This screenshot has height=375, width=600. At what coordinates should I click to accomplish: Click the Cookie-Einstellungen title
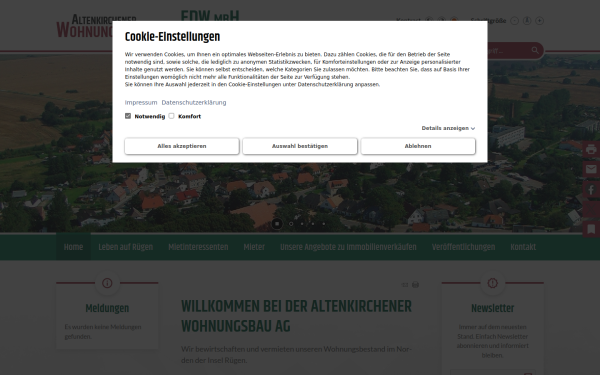pos(173,37)
